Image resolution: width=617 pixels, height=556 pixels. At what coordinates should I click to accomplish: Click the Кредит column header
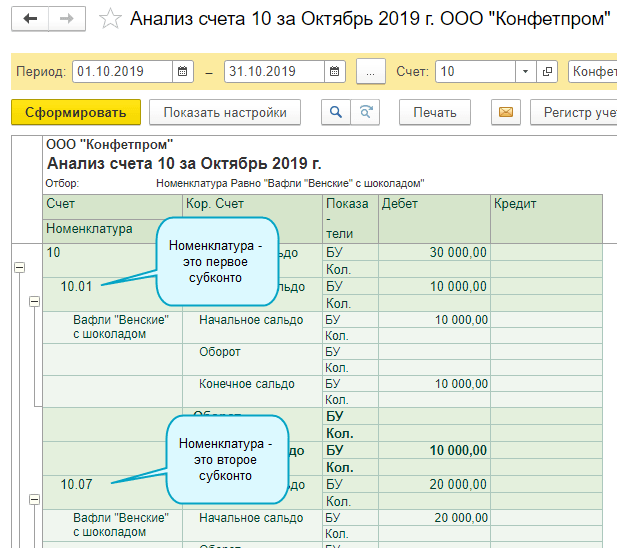[546, 219]
